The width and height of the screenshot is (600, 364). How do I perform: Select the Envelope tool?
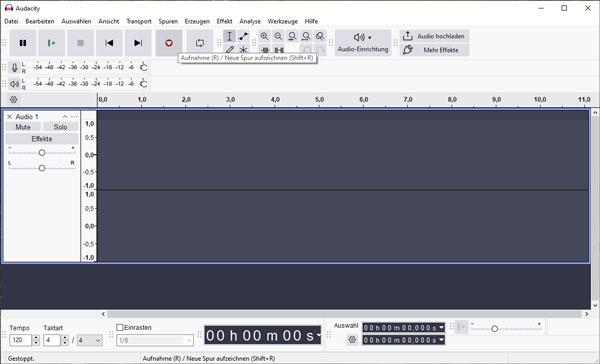click(243, 36)
